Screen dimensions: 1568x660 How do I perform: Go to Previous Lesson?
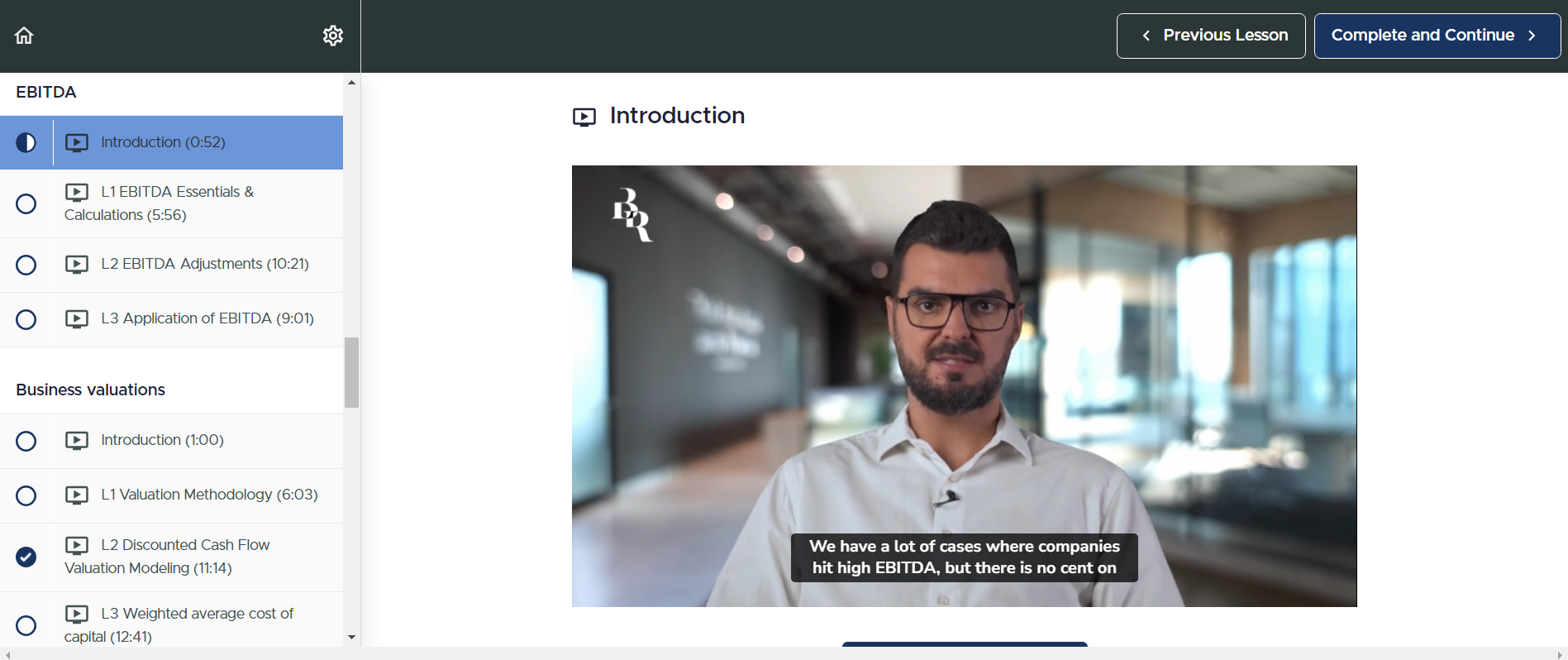click(x=1211, y=36)
